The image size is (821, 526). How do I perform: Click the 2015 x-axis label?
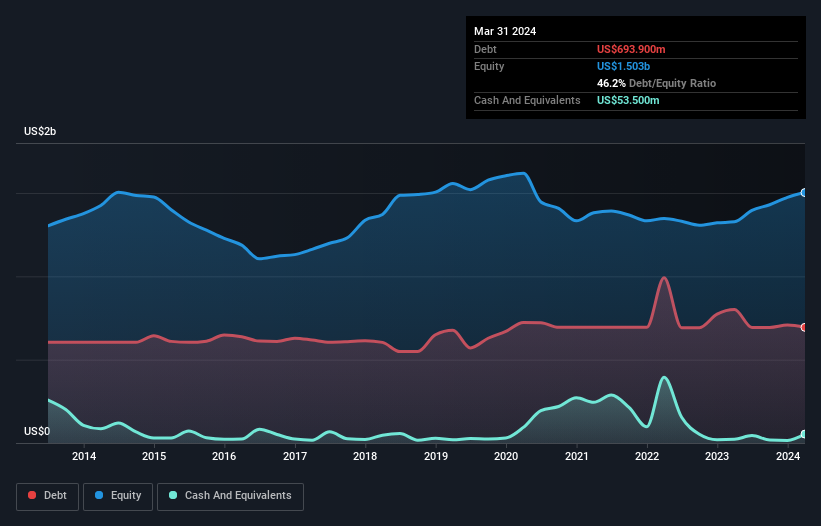tap(154, 456)
